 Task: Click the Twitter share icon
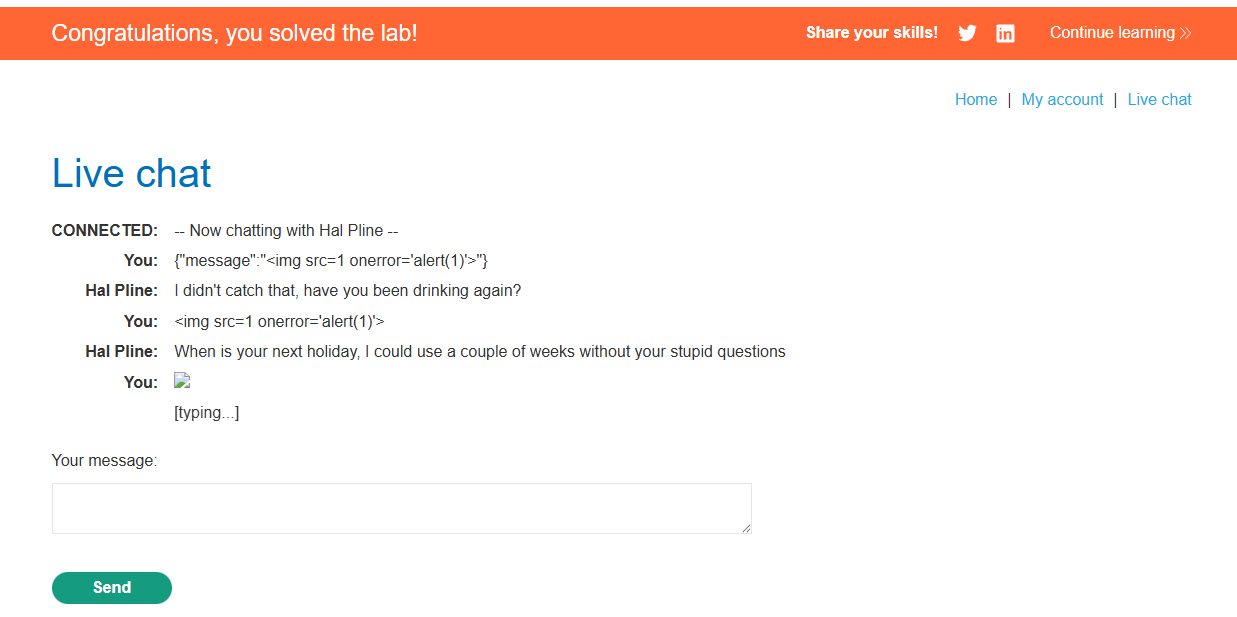tap(967, 33)
